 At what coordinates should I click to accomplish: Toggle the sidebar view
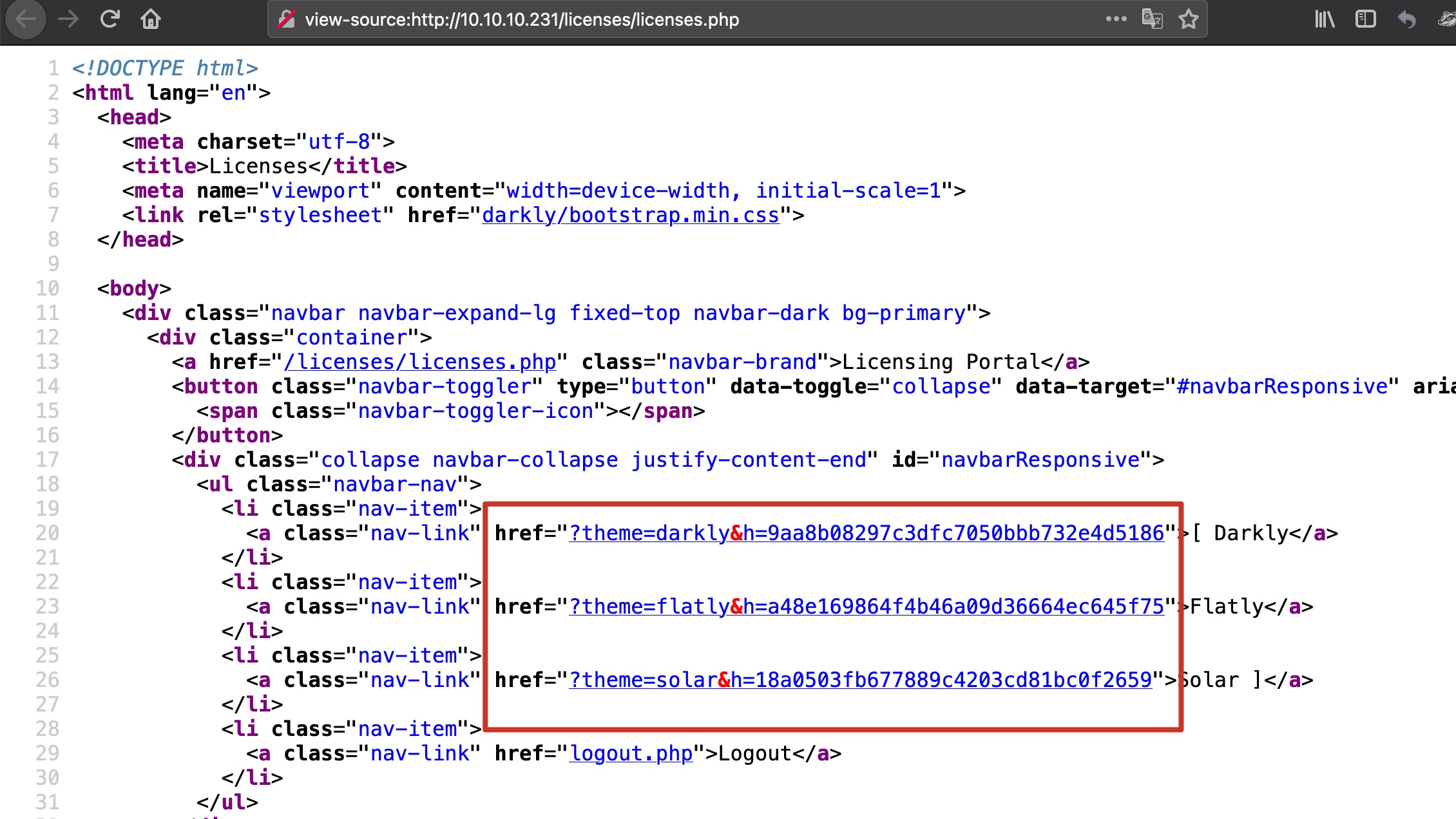(1366, 19)
